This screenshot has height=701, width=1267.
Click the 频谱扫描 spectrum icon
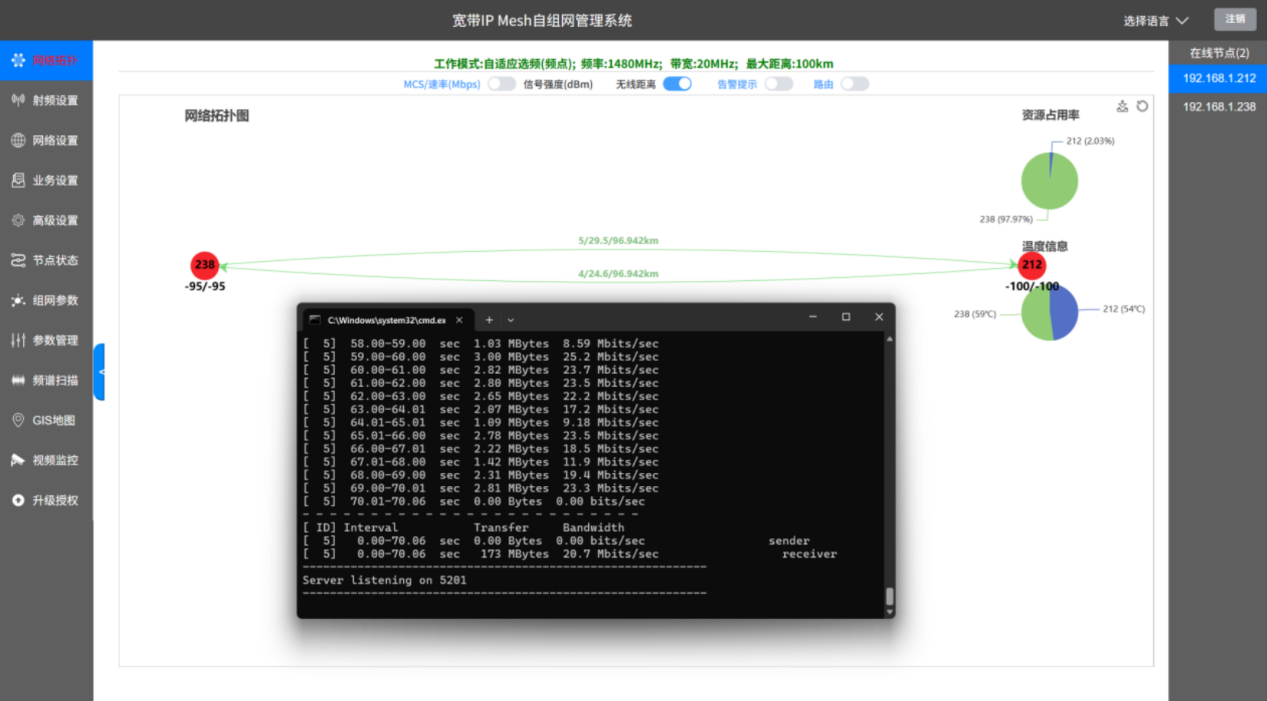coord(18,380)
